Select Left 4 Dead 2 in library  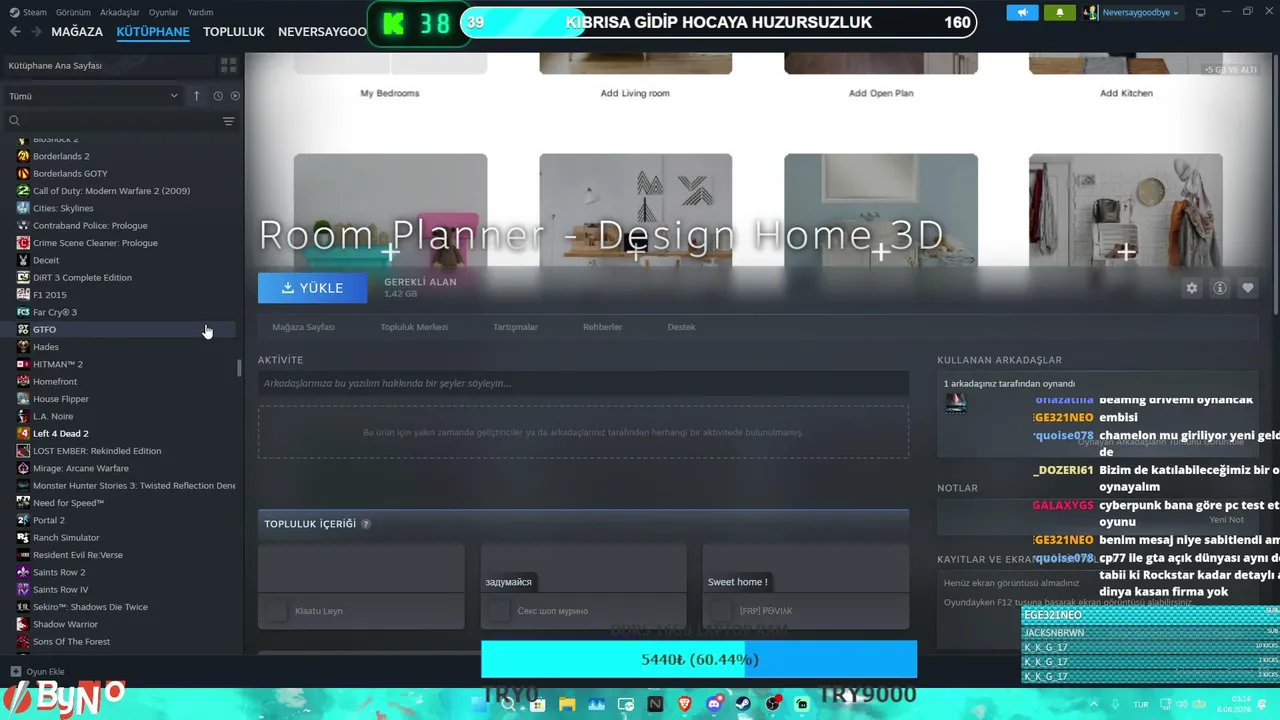[x=120, y=434]
